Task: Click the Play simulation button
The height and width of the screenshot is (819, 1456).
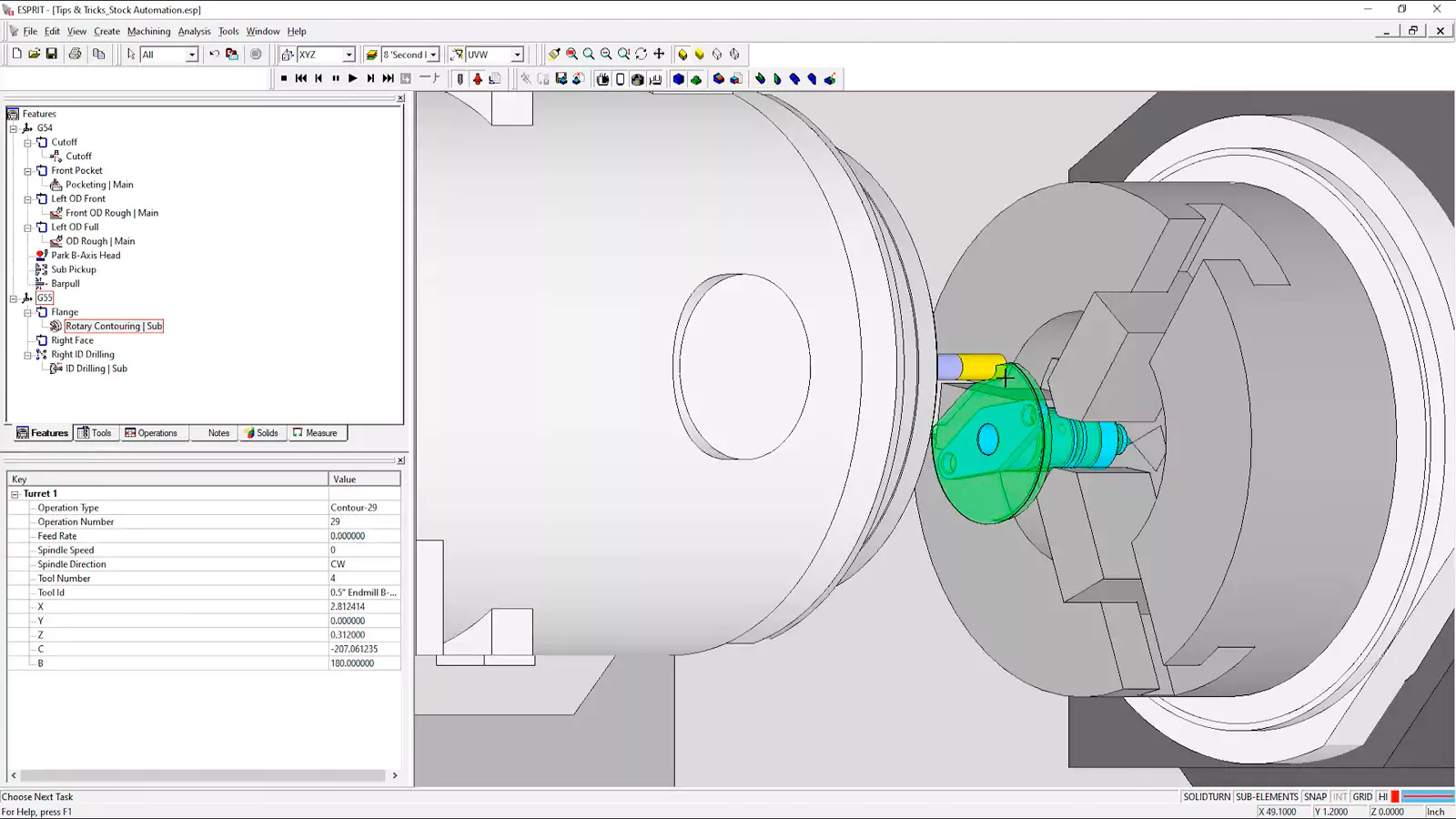Action: click(353, 79)
